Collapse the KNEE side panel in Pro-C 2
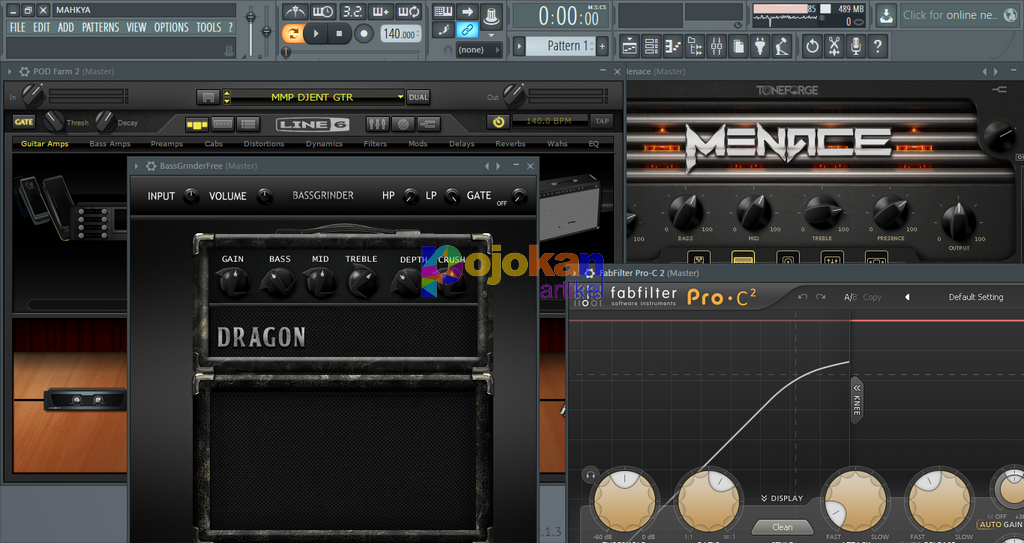The width and height of the screenshot is (1024, 543). pos(856,400)
